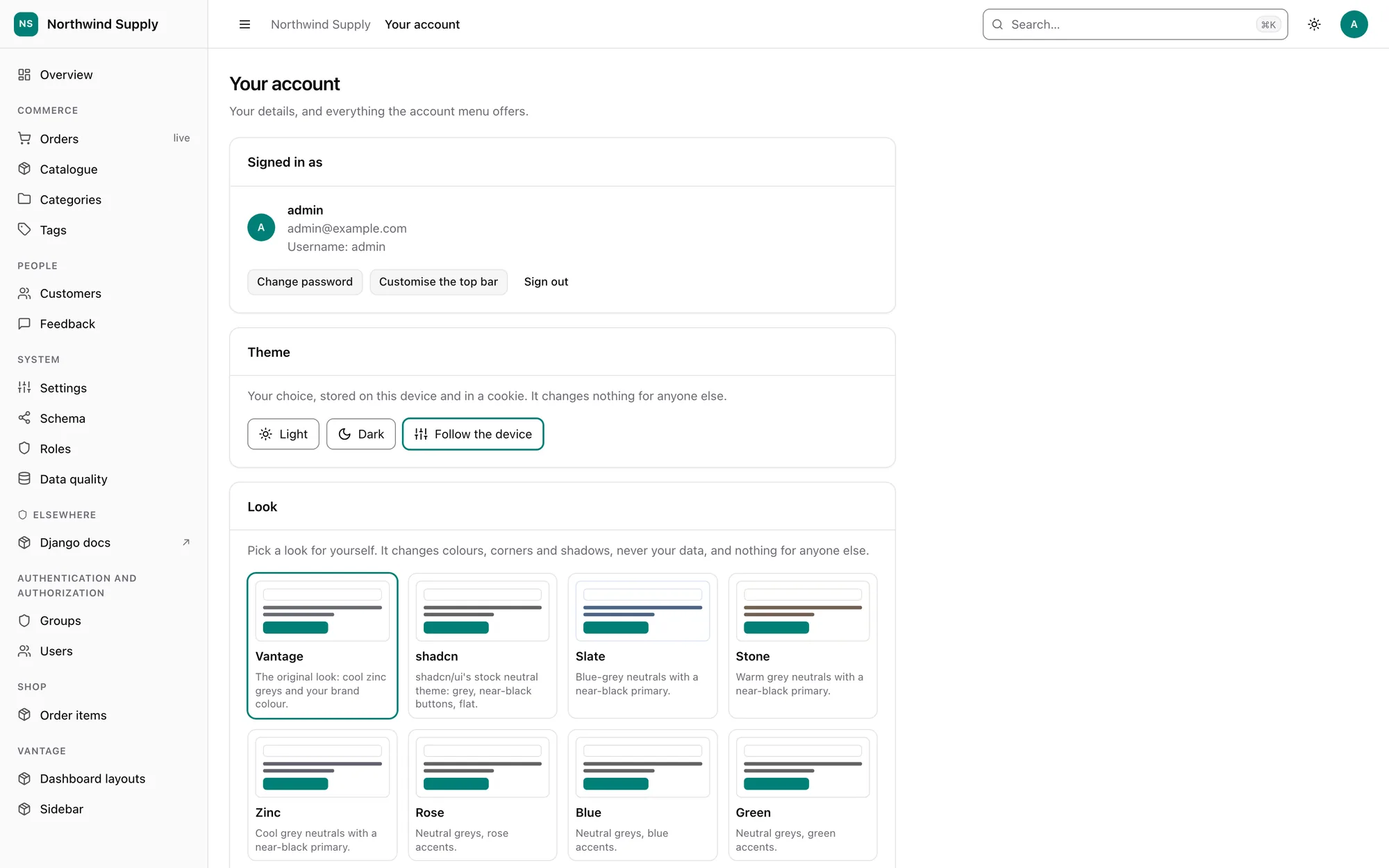Switch theme to Dark
The width and height of the screenshot is (1389, 868).
tap(361, 434)
